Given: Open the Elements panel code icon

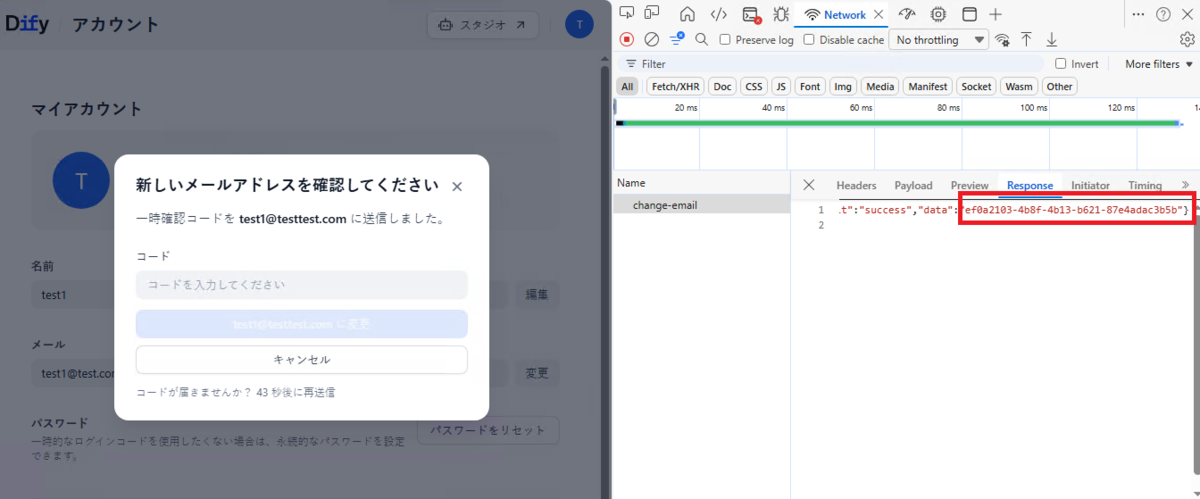Looking at the screenshot, I should coord(718,14).
